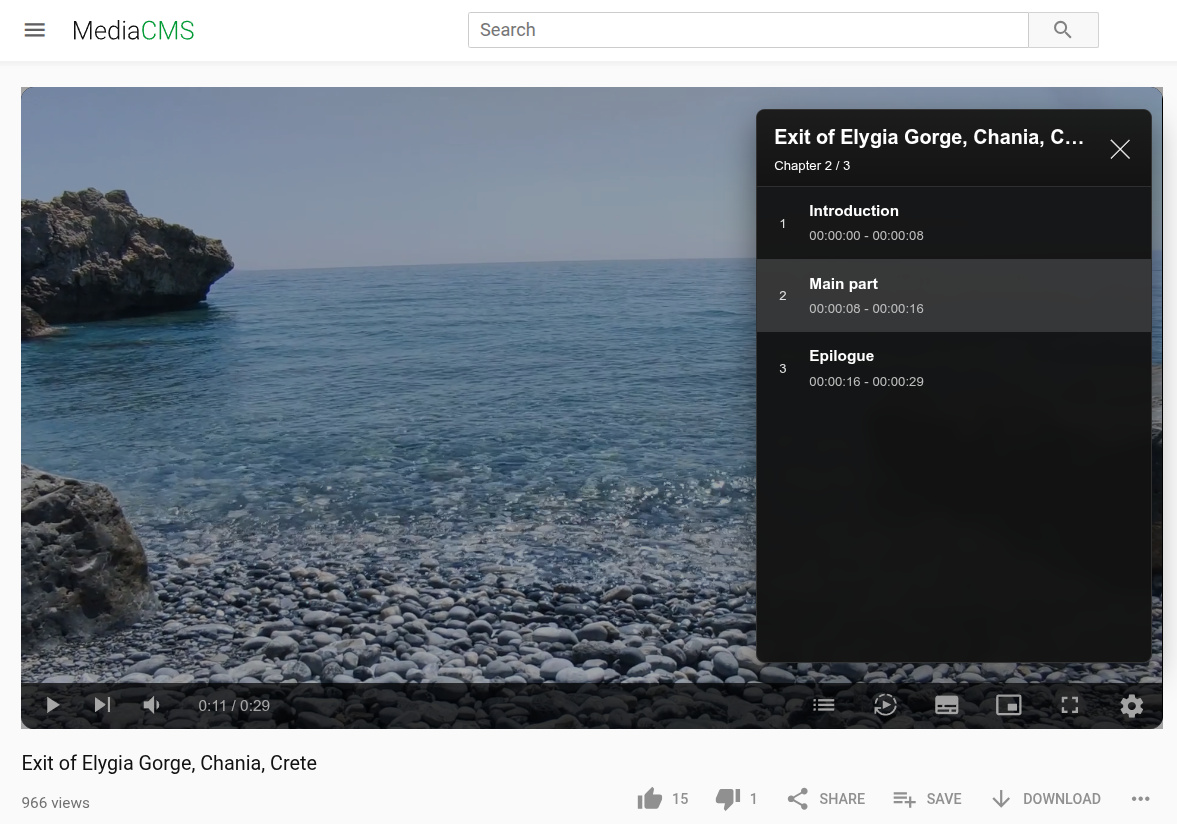Open the hamburger navigation menu

click(34, 30)
